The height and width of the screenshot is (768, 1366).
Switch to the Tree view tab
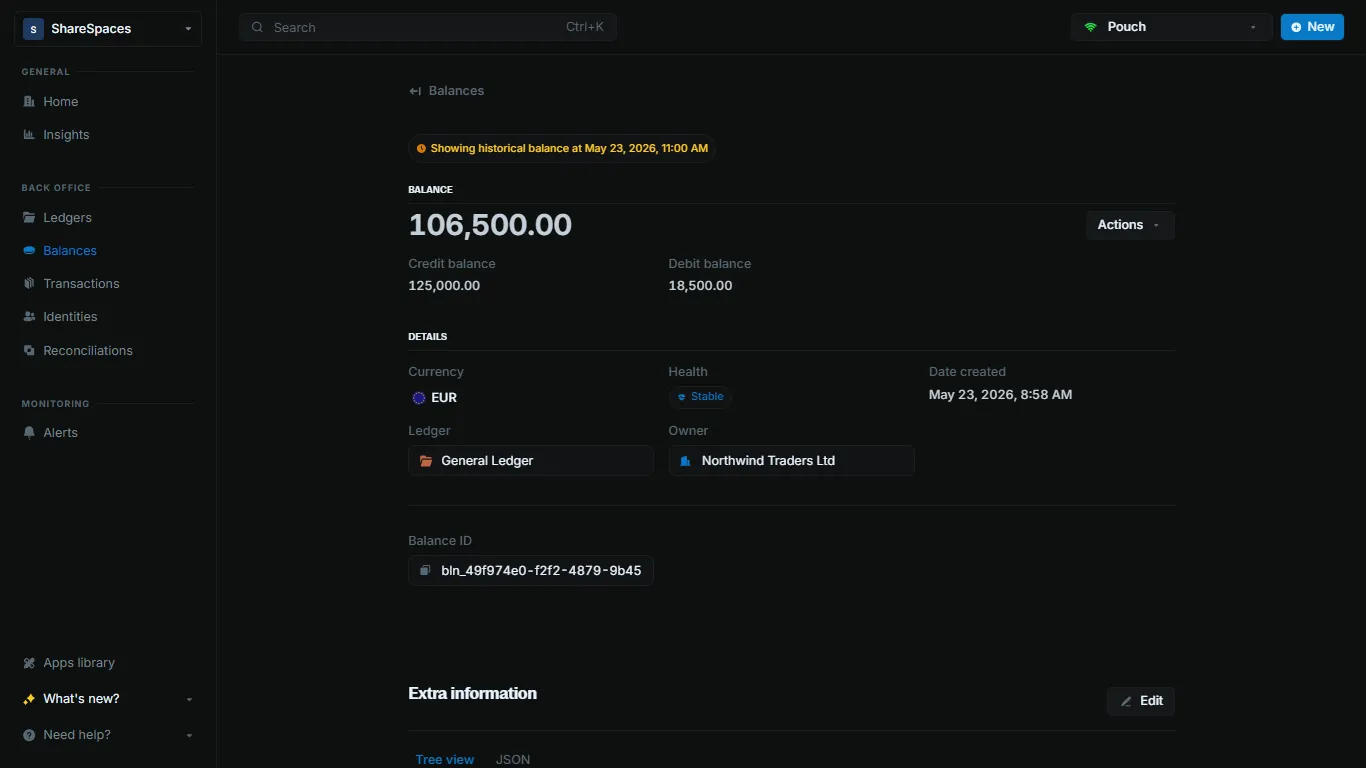click(x=445, y=759)
